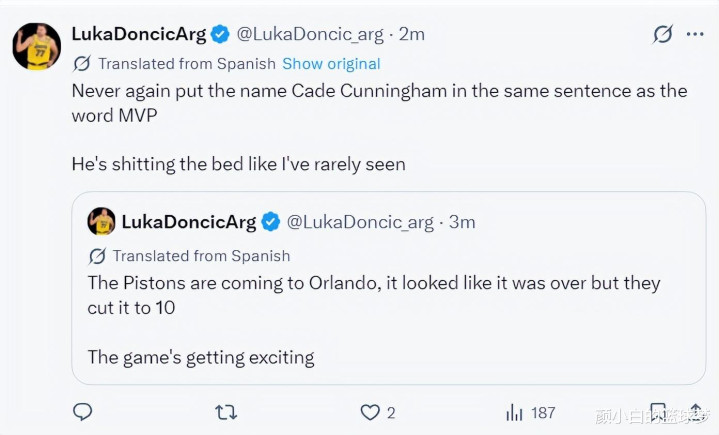
Task: Share the tweet via the share arrow icon
Action: pyautogui.click(x=696, y=412)
